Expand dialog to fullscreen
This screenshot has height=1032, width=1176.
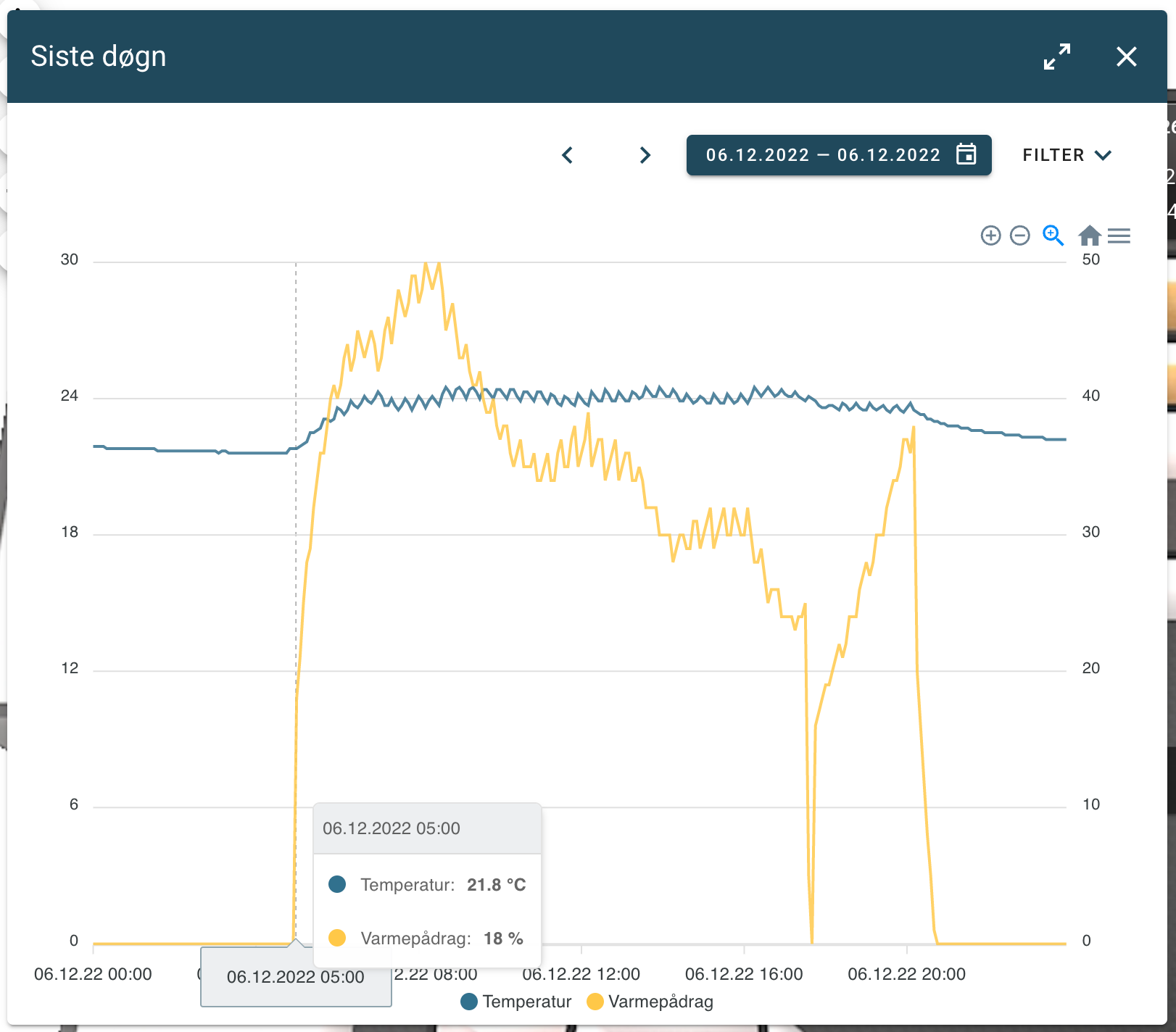click(1057, 57)
